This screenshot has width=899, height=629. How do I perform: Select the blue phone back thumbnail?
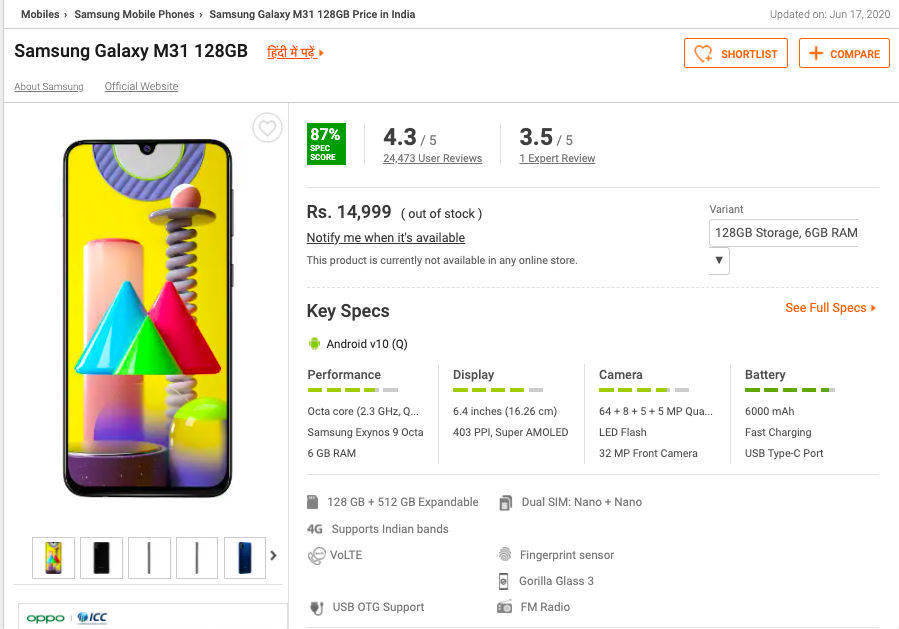click(x=245, y=557)
